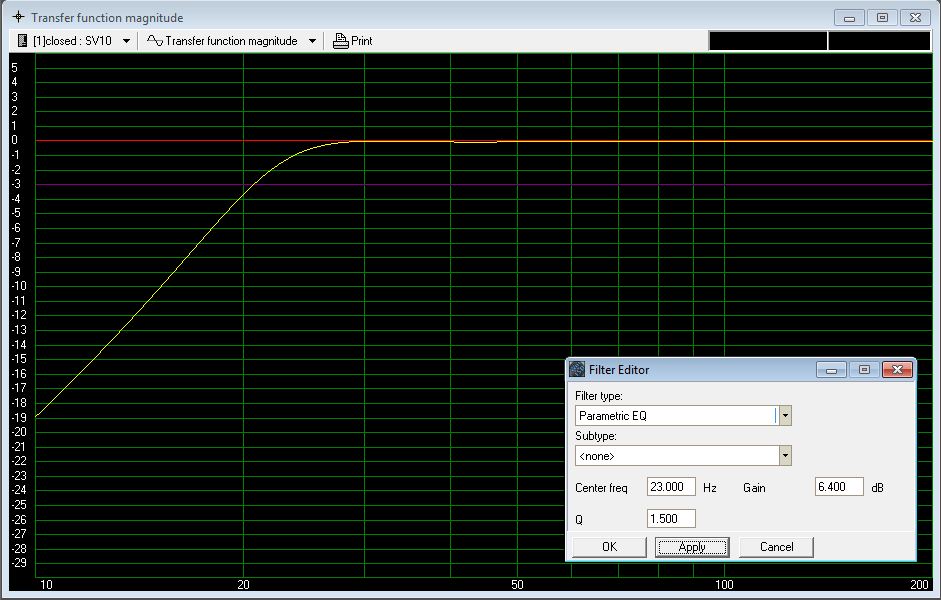Click the "50" frequency axis label
The height and width of the screenshot is (600, 941).
pyautogui.click(x=517, y=584)
